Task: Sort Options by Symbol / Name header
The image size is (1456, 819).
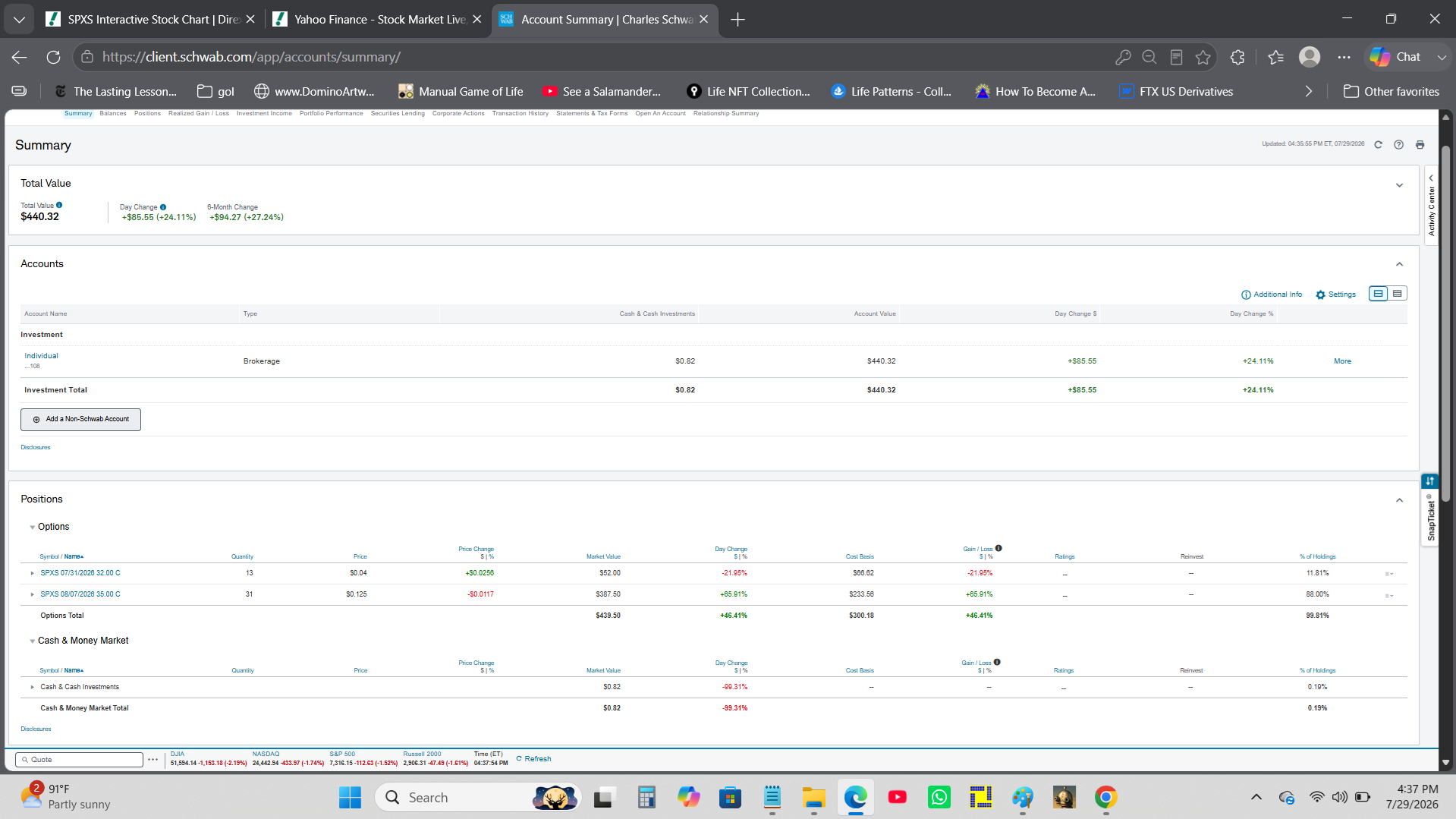Action: 61,556
